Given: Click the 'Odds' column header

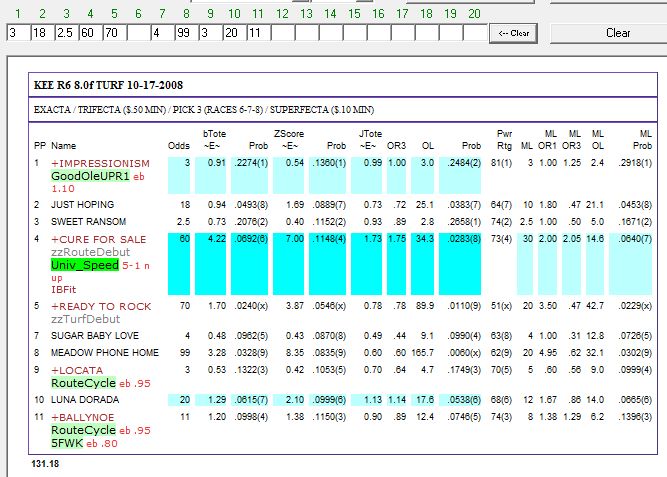Looking at the screenshot, I should coord(179,146).
